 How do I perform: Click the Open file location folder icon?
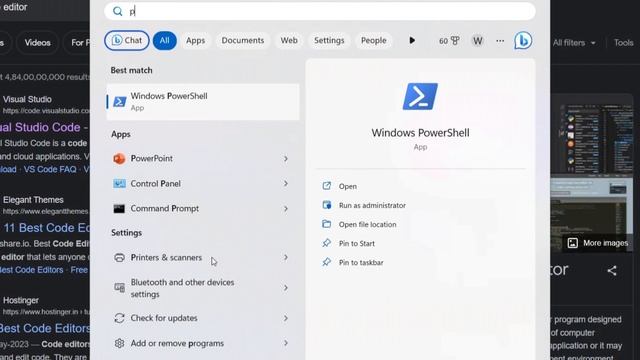(x=327, y=224)
